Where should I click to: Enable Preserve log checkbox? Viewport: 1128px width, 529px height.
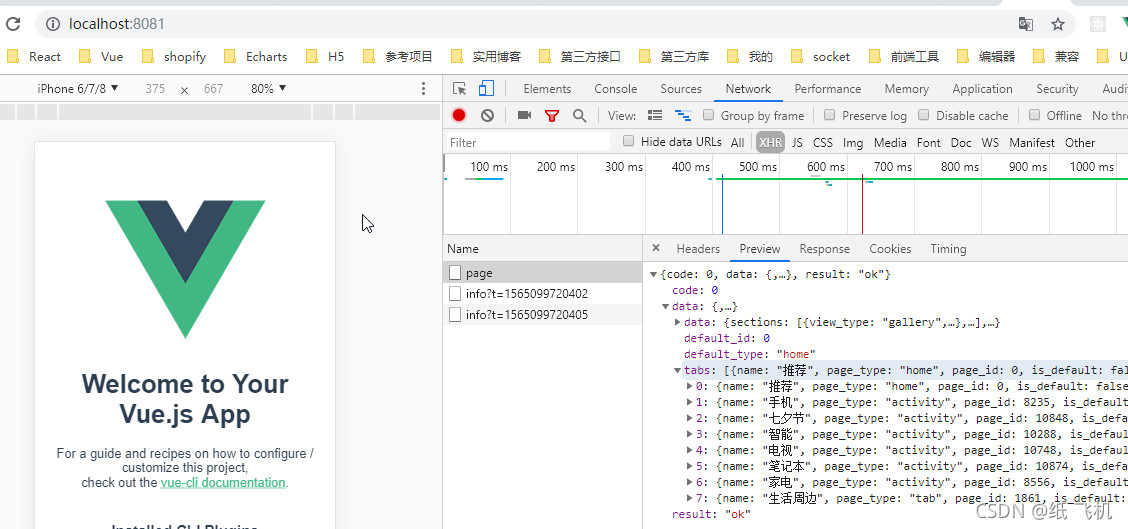click(829, 115)
